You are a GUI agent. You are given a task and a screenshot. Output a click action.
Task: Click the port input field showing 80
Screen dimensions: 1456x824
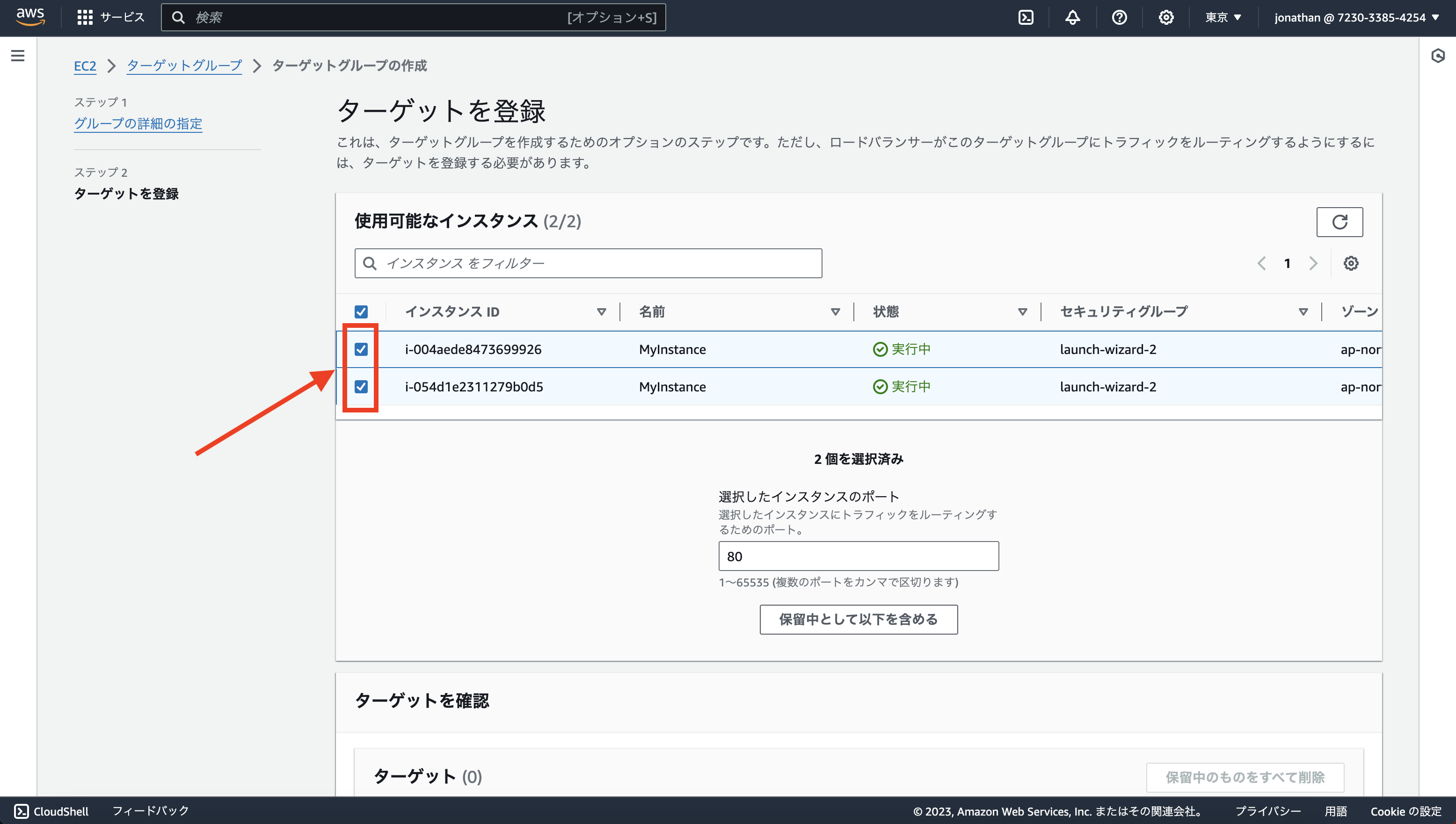pyautogui.click(x=859, y=556)
